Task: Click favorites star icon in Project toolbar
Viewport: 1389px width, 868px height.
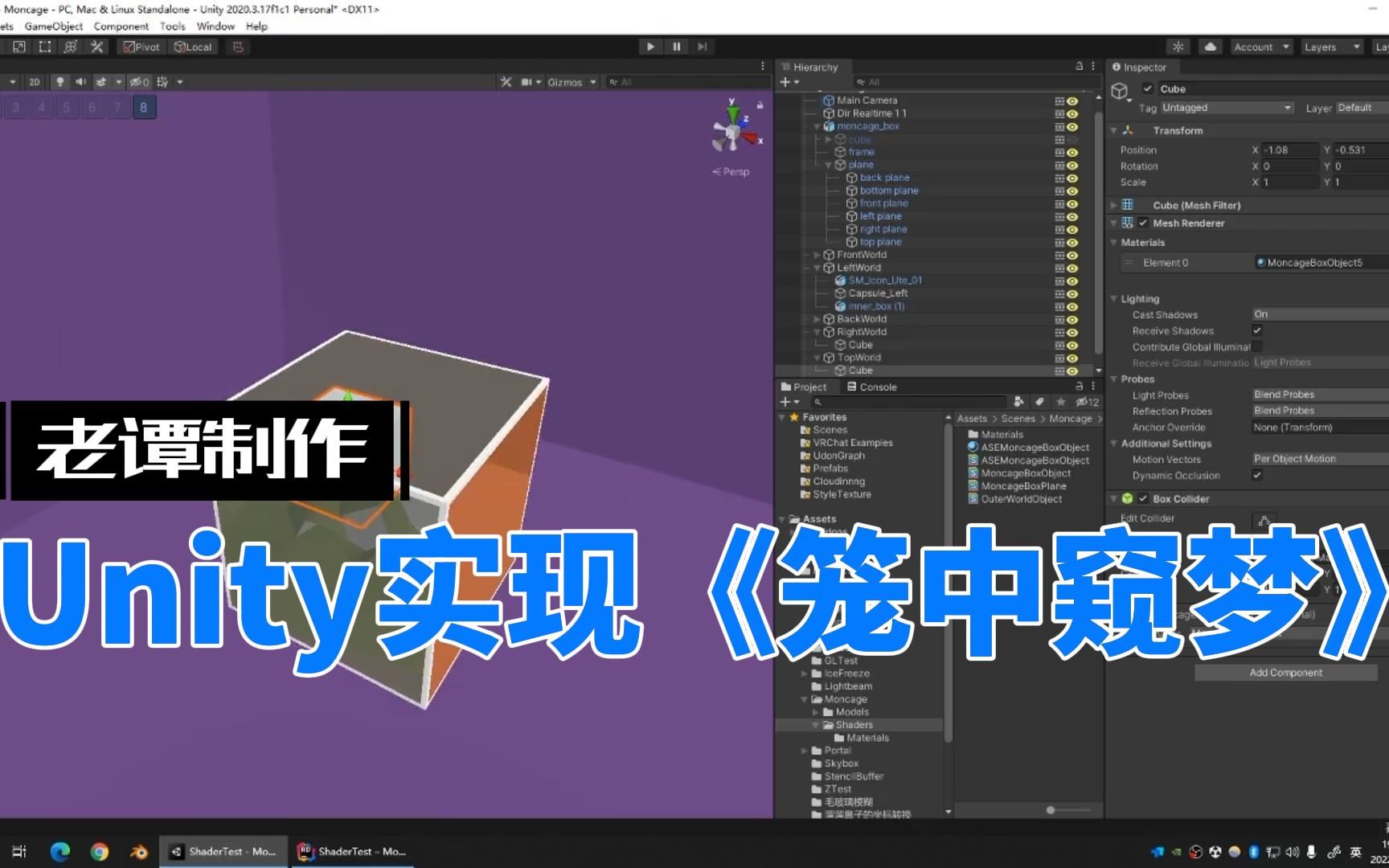Action: pos(1060,402)
